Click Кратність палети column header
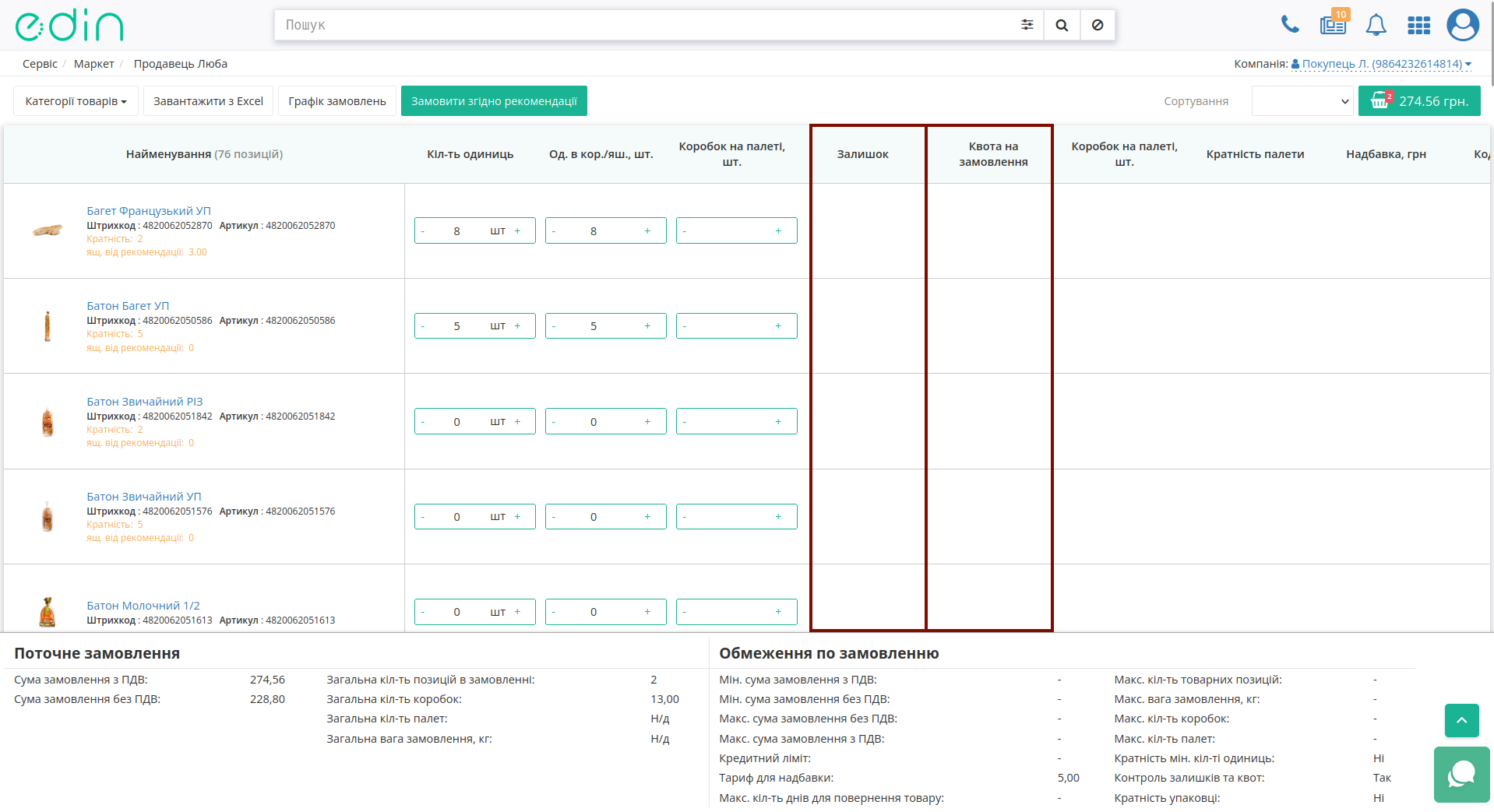Viewport: 1494px width, 812px height. click(x=1255, y=154)
